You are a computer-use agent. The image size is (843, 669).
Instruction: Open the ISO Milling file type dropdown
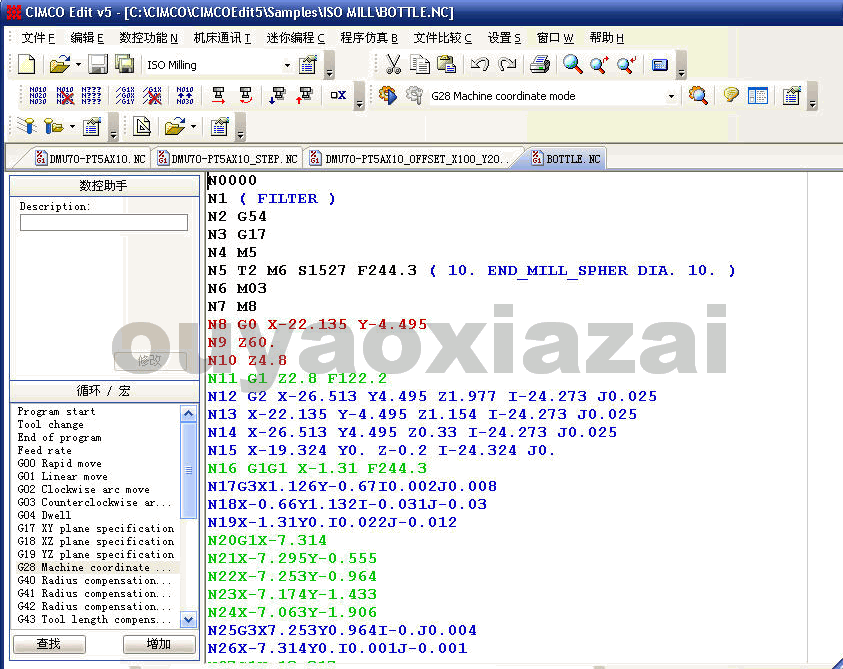[x=288, y=65]
